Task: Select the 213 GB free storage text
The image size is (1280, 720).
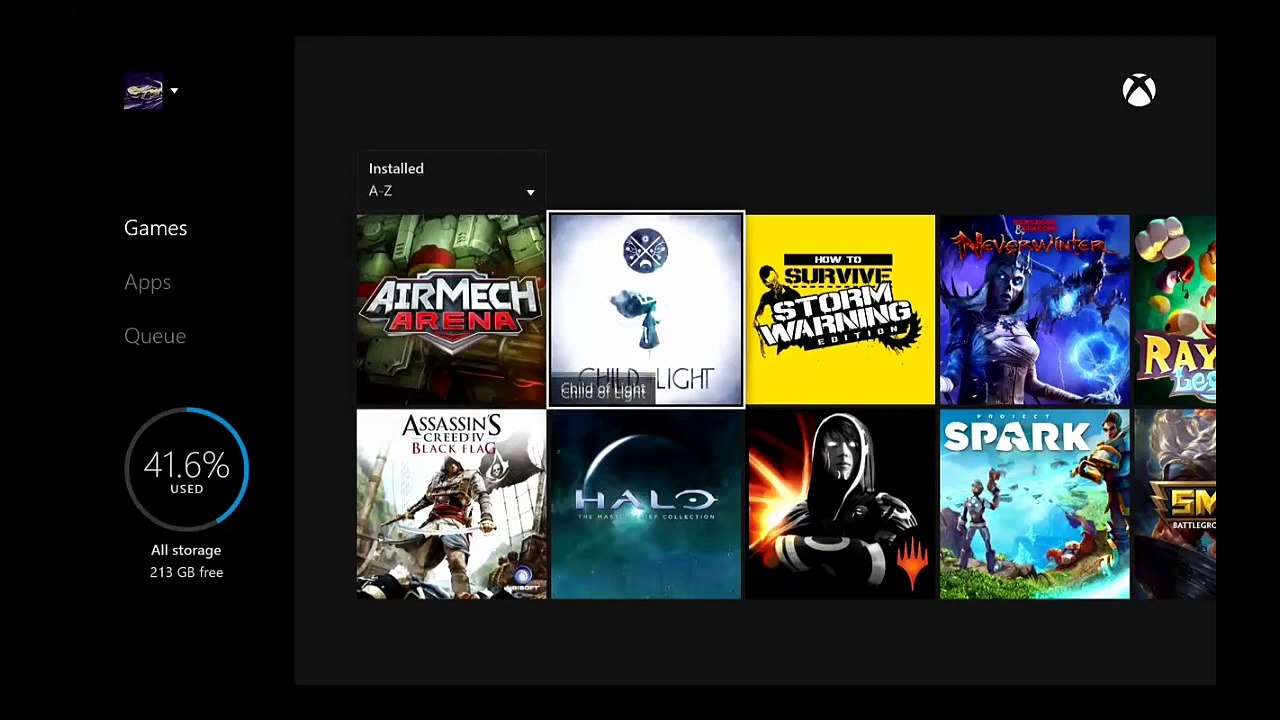Action: tap(187, 572)
